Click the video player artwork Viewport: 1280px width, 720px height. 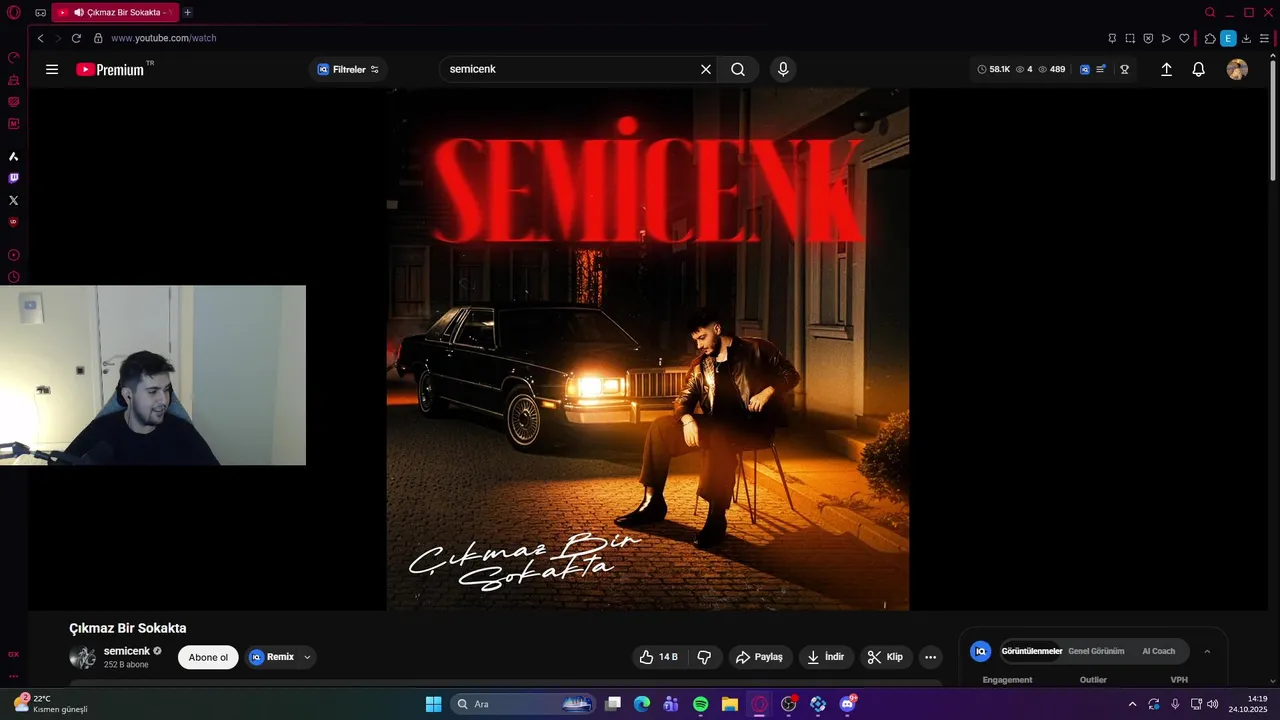coord(648,349)
